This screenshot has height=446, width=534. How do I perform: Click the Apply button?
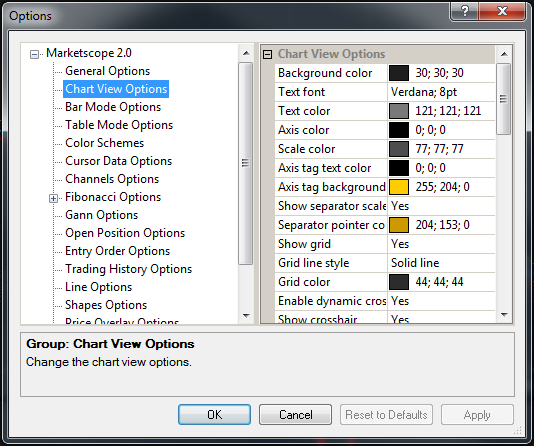click(477, 415)
